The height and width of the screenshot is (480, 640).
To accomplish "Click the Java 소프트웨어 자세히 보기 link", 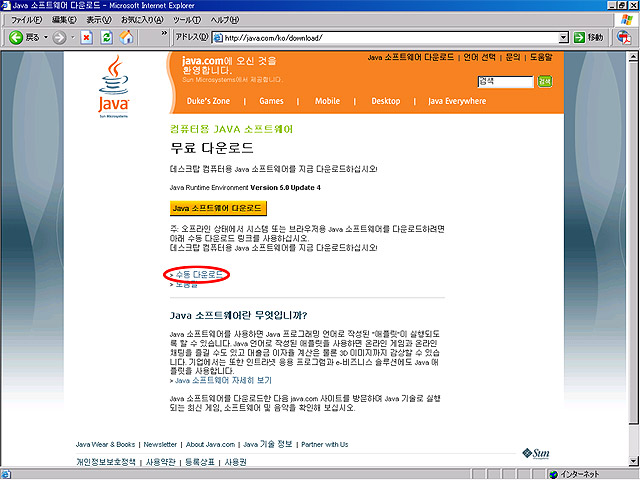I will [223, 380].
